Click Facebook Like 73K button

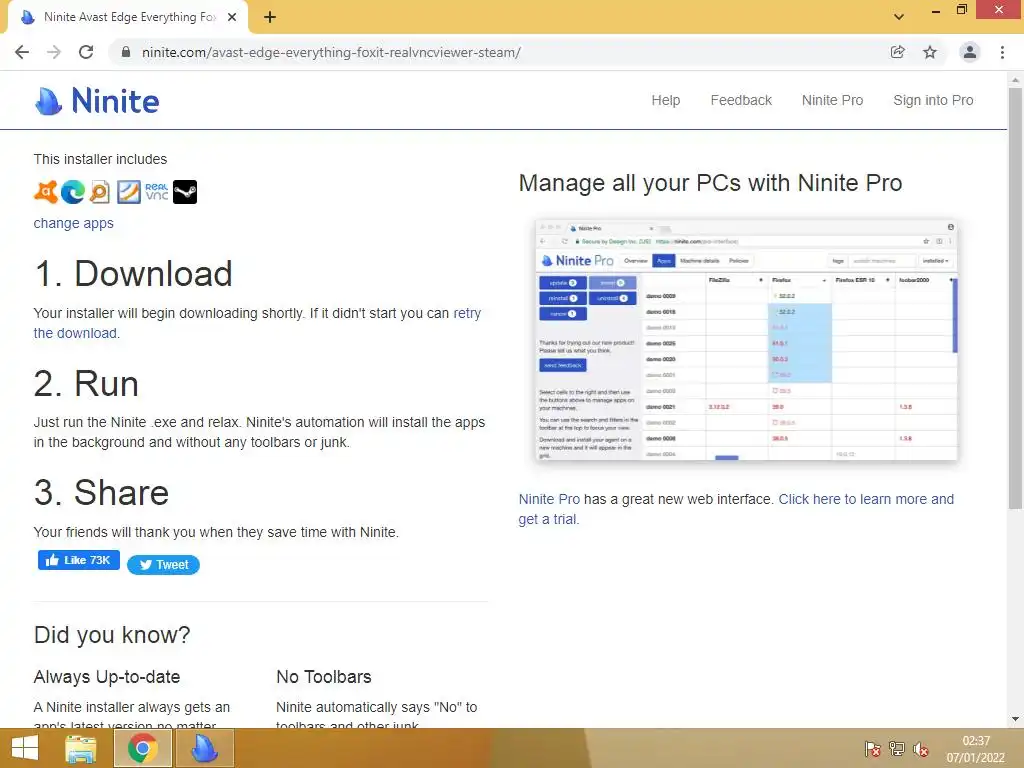tap(78, 560)
